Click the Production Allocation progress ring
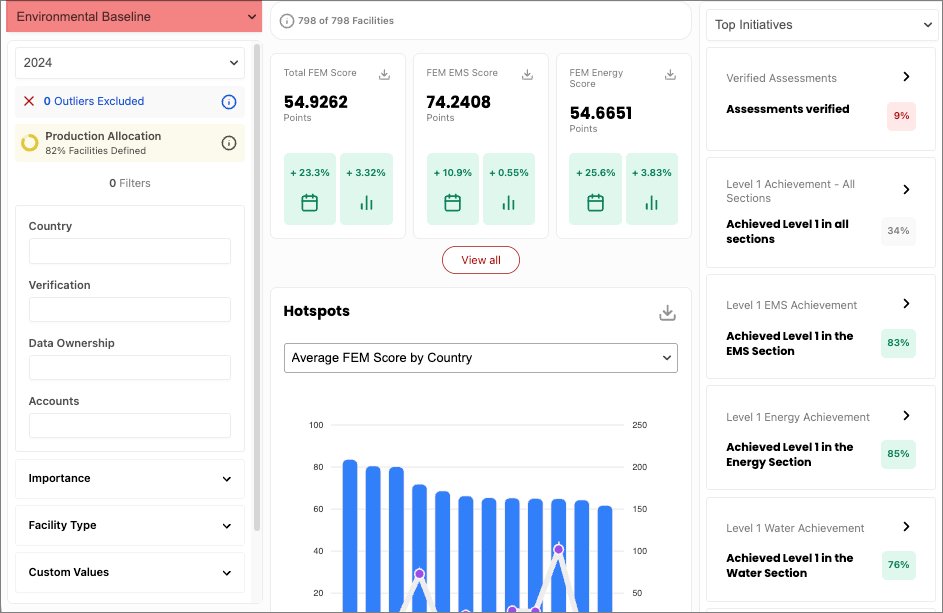The image size is (943, 613). click(x=29, y=143)
